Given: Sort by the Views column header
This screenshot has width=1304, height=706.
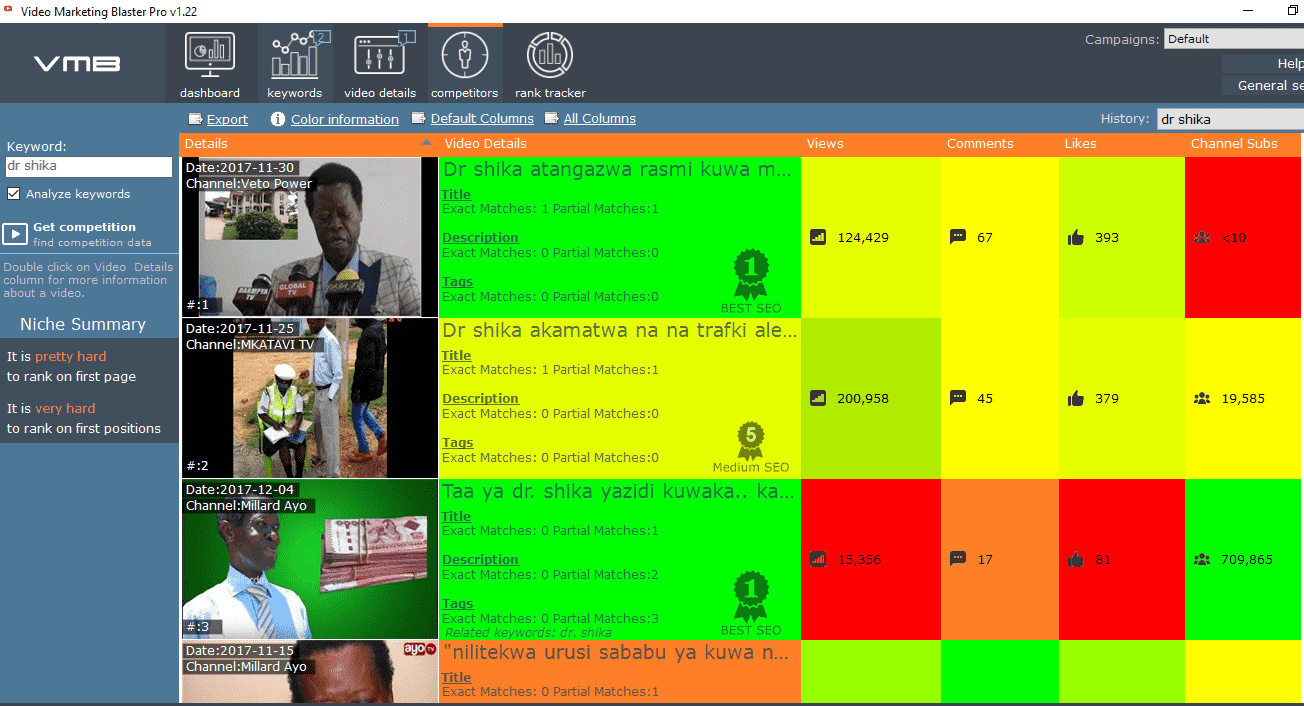Looking at the screenshot, I should [x=870, y=144].
